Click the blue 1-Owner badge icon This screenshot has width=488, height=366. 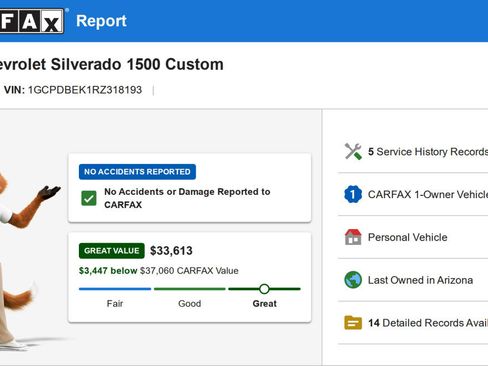coord(353,194)
